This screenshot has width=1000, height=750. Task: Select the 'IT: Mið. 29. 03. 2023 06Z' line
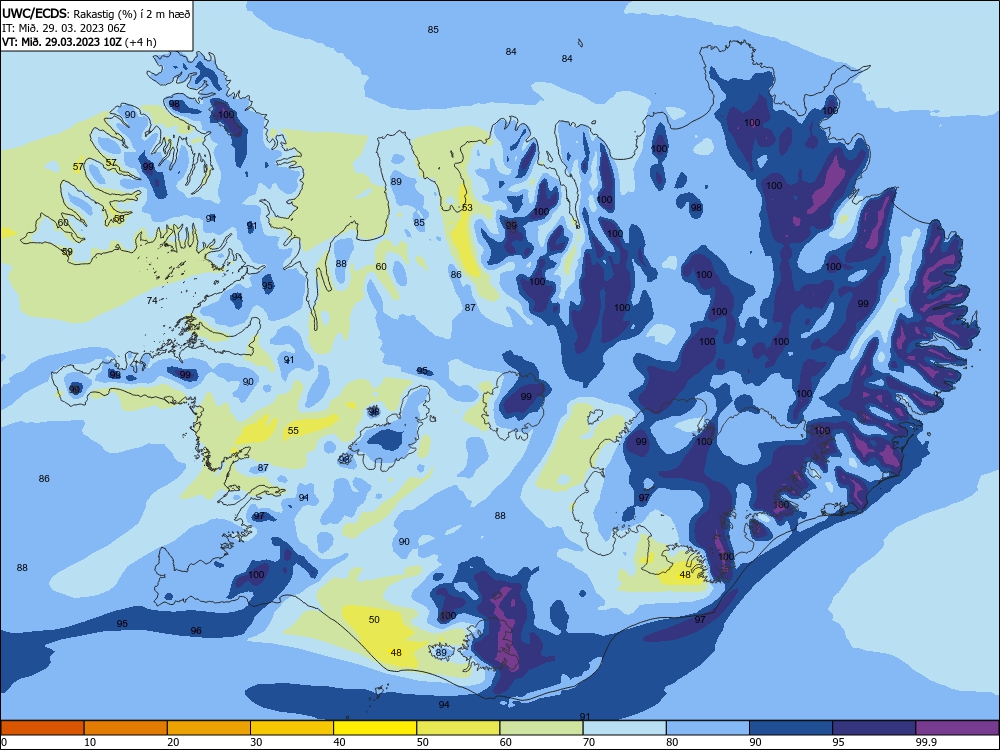click(x=64, y=28)
